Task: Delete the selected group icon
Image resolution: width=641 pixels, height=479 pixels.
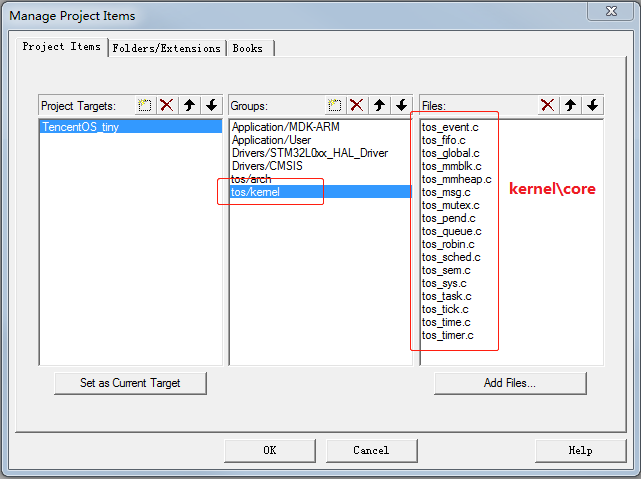Action: click(x=357, y=105)
